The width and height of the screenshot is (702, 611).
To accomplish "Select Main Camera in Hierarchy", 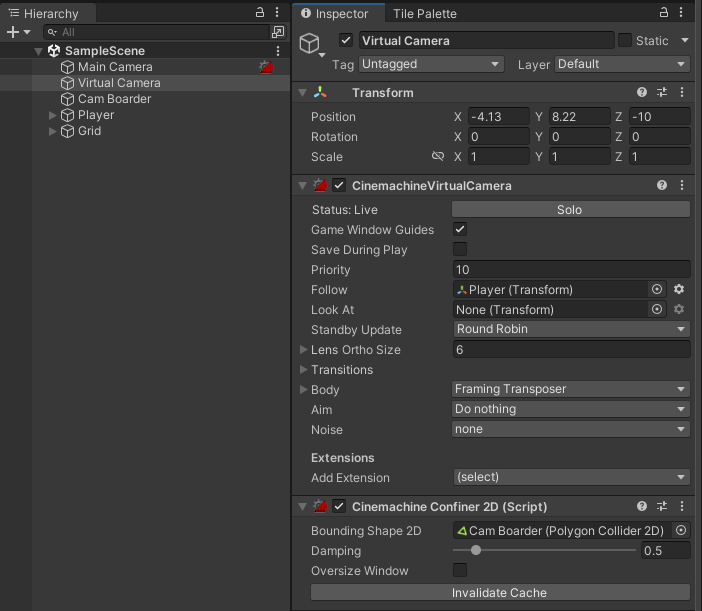I will click(x=115, y=67).
